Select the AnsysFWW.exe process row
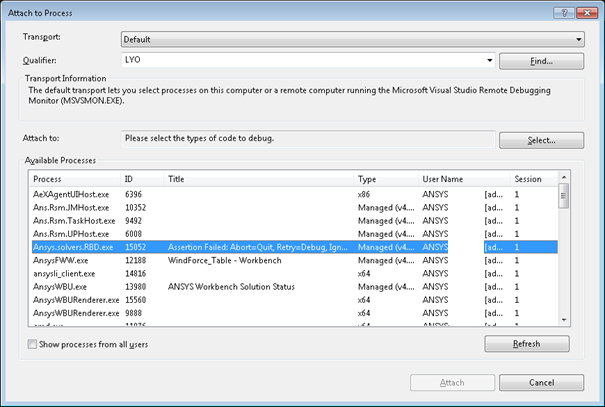605x407 pixels. click(294, 260)
